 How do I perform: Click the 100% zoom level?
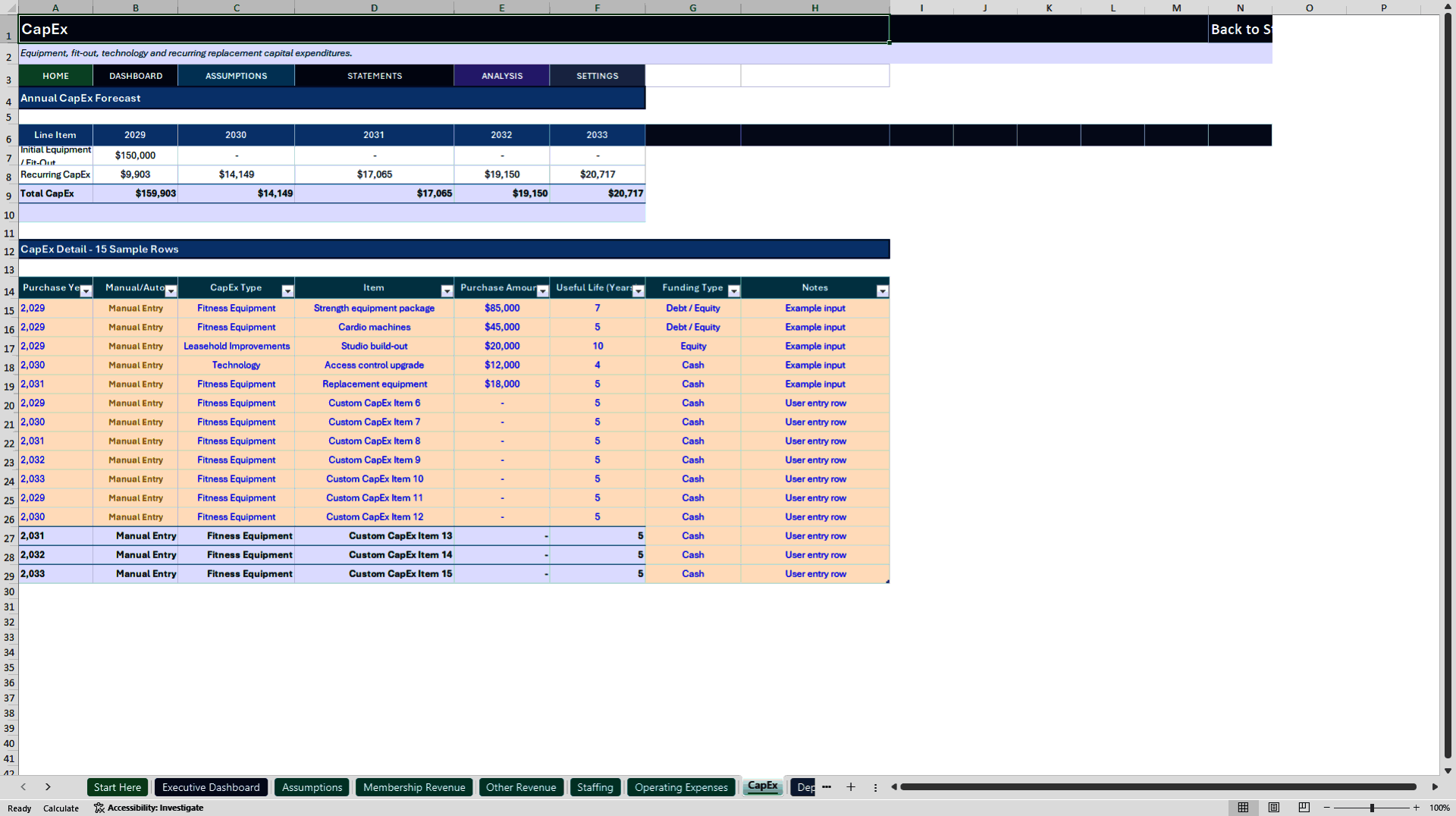[1439, 808]
